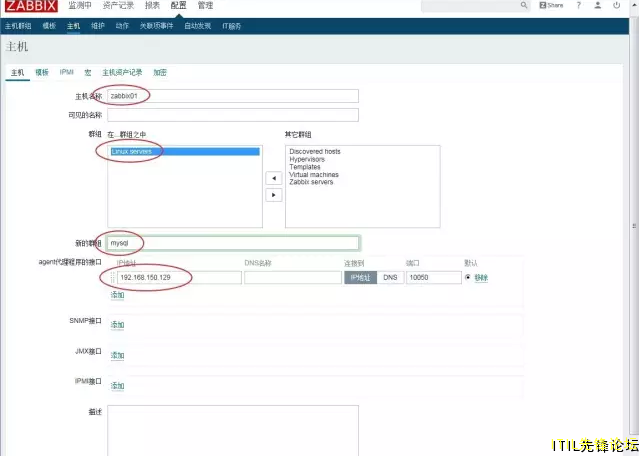The height and width of the screenshot is (456, 639).
Task: Switch to the 加密 tab
Action: 160,73
